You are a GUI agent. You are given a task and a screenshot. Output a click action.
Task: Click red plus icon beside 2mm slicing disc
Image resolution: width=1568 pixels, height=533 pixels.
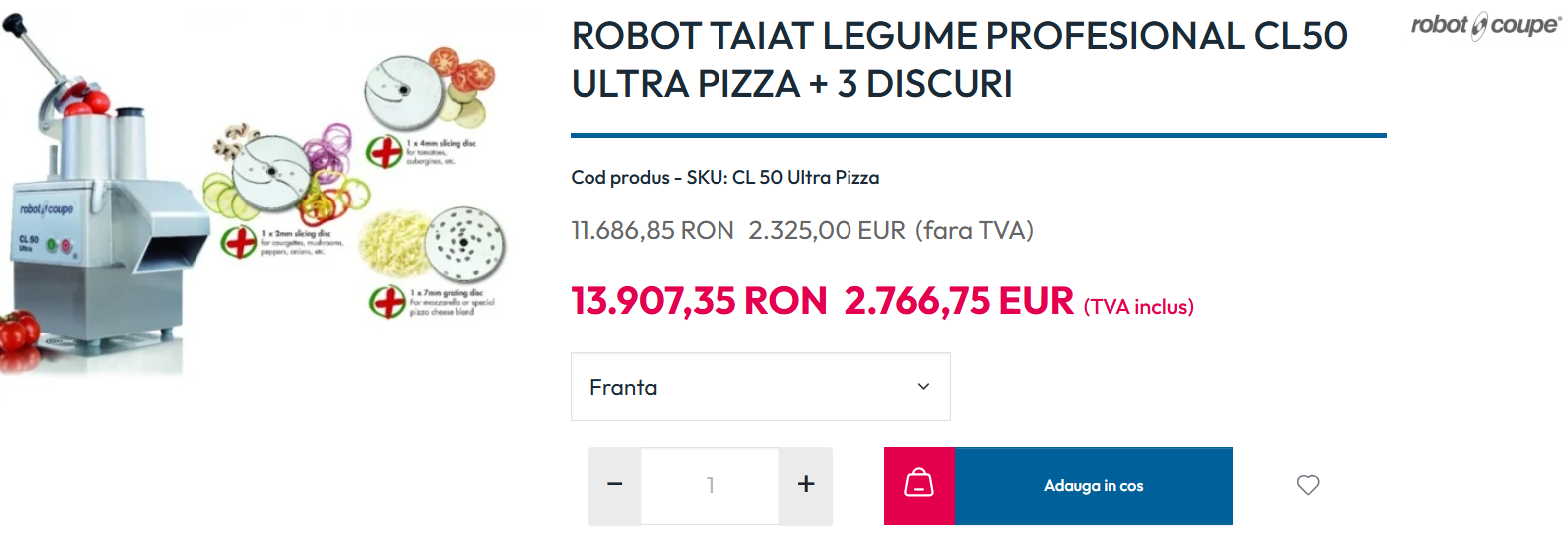(x=239, y=243)
